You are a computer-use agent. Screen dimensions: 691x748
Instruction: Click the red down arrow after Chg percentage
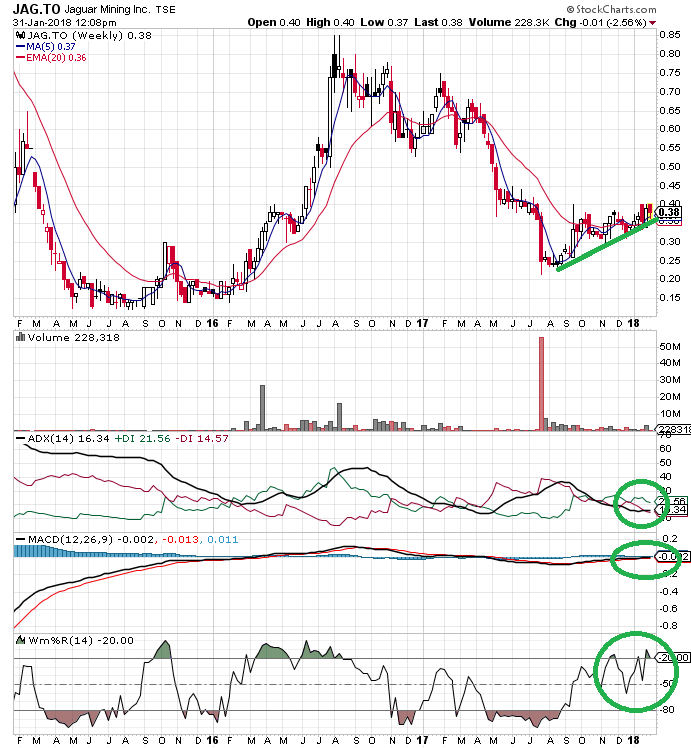point(652,23)
